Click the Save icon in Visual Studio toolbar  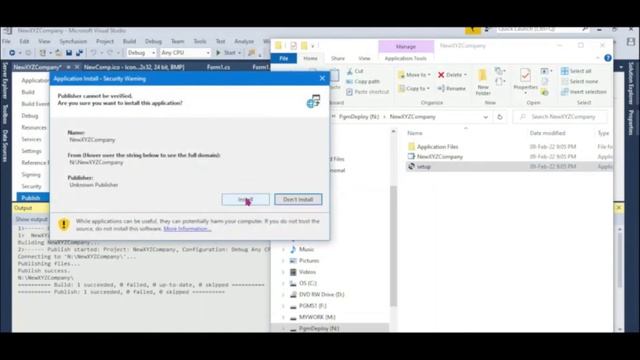click(x=69, y=53)
